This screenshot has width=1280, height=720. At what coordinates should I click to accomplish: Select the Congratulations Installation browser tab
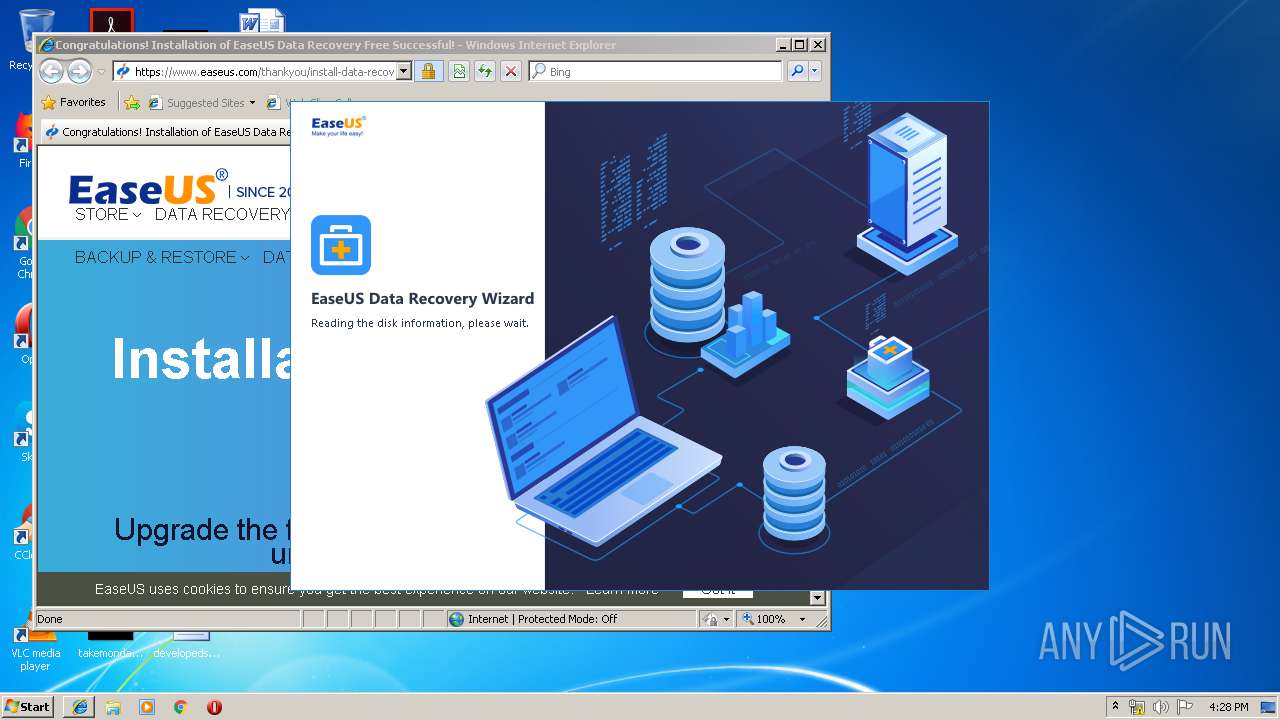pyautogui.click(x=166, y=131)
